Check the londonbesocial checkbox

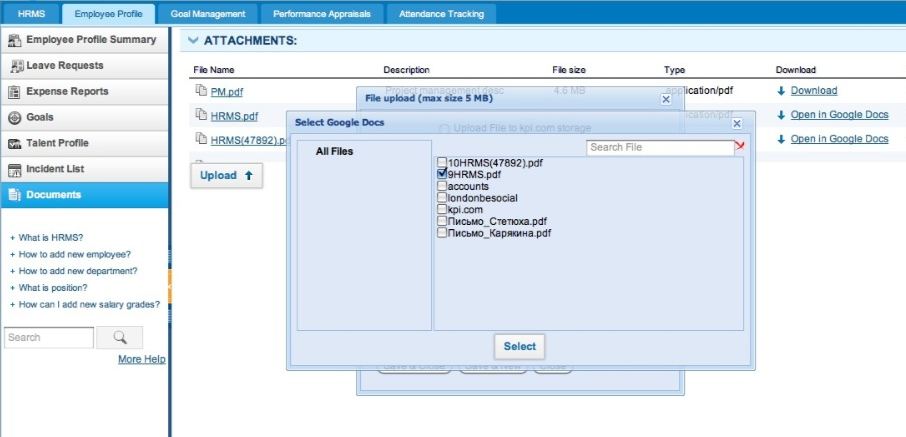442,197
